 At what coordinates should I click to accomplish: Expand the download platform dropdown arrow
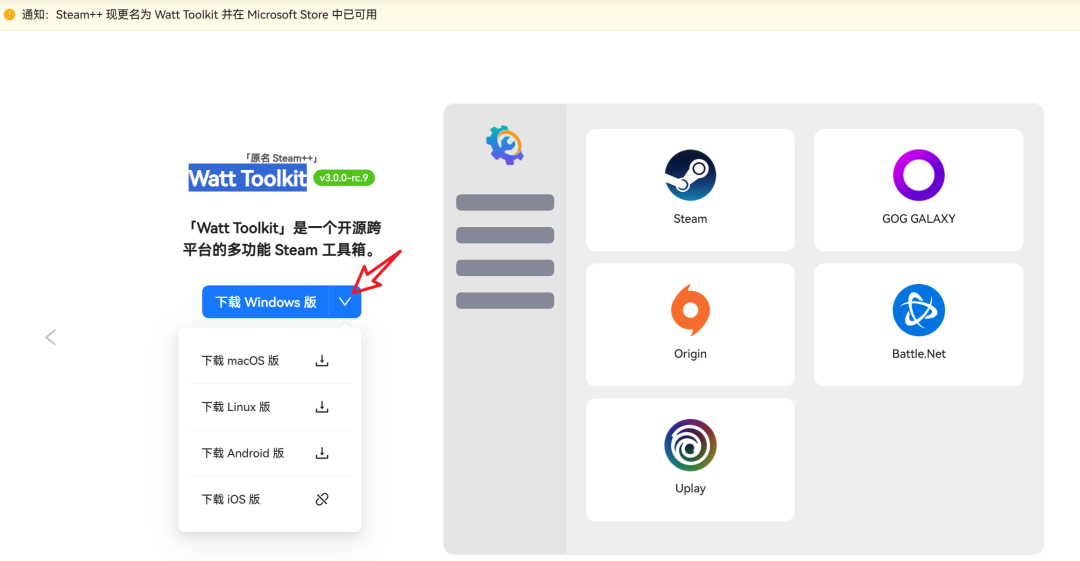pyautogui.click(x=345, y=302)
